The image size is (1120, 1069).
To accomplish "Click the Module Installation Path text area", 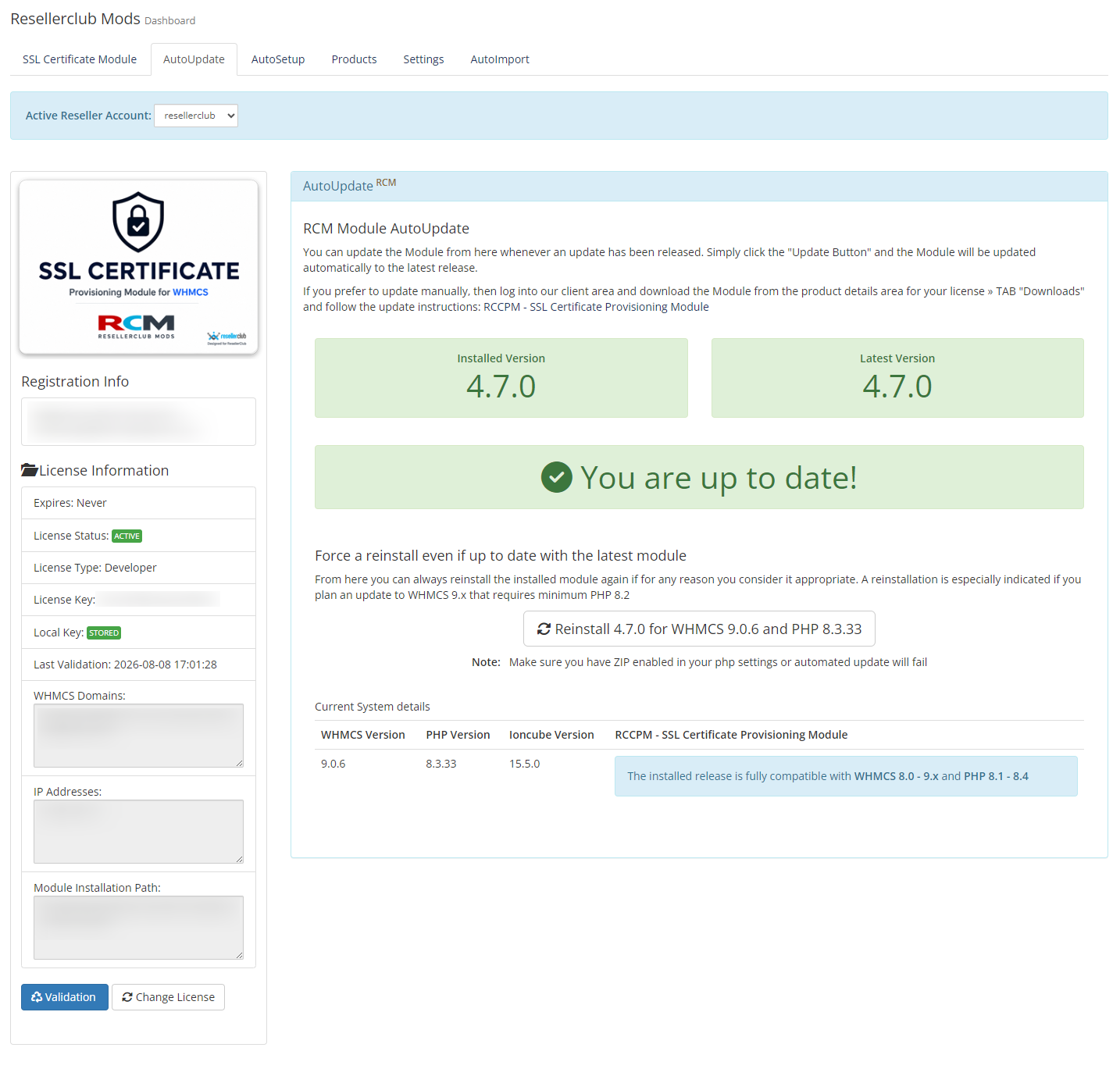I will [138, 928].
